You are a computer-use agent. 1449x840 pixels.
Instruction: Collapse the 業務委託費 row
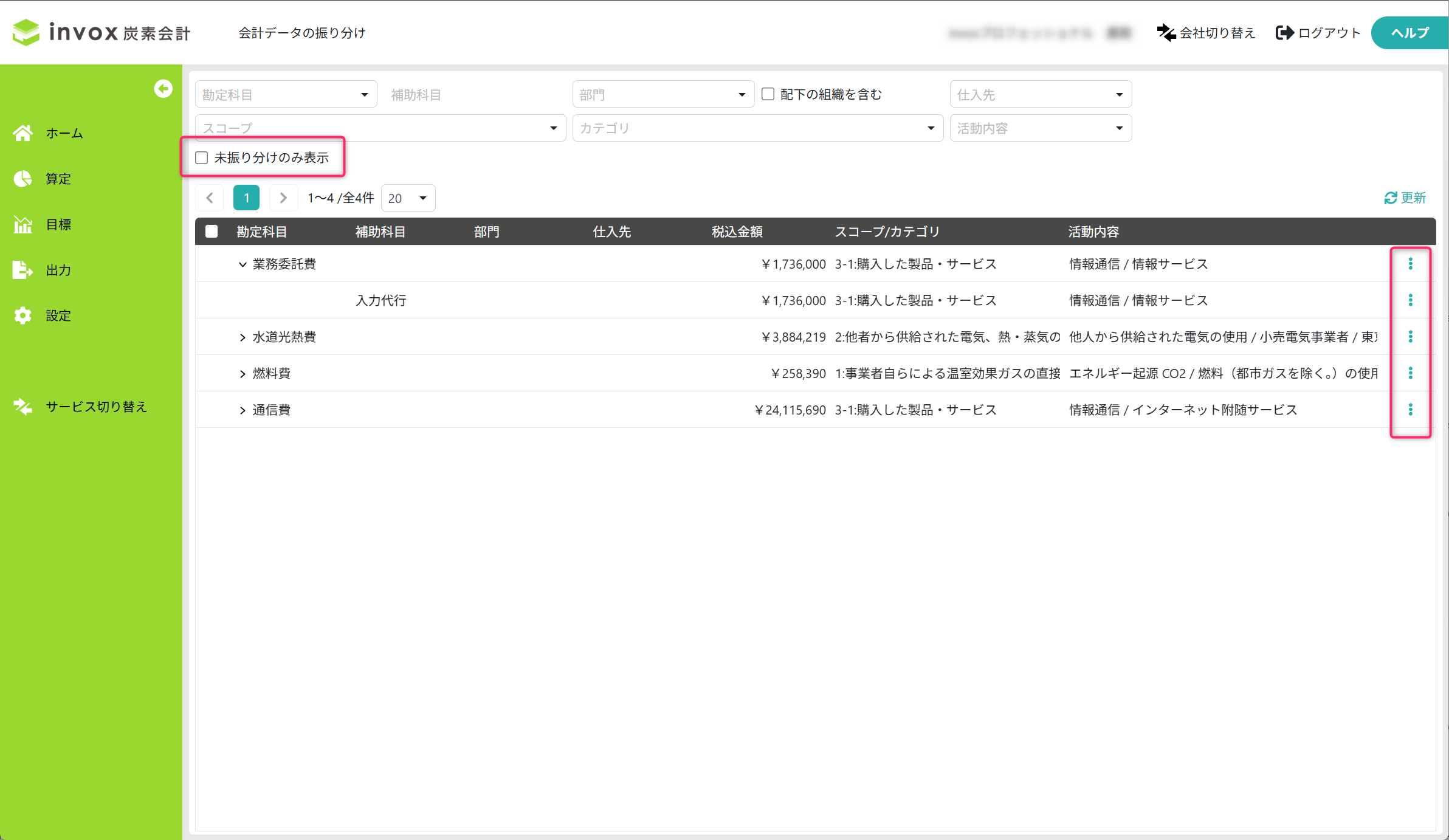pyautogui.click(x=243, y=264)
